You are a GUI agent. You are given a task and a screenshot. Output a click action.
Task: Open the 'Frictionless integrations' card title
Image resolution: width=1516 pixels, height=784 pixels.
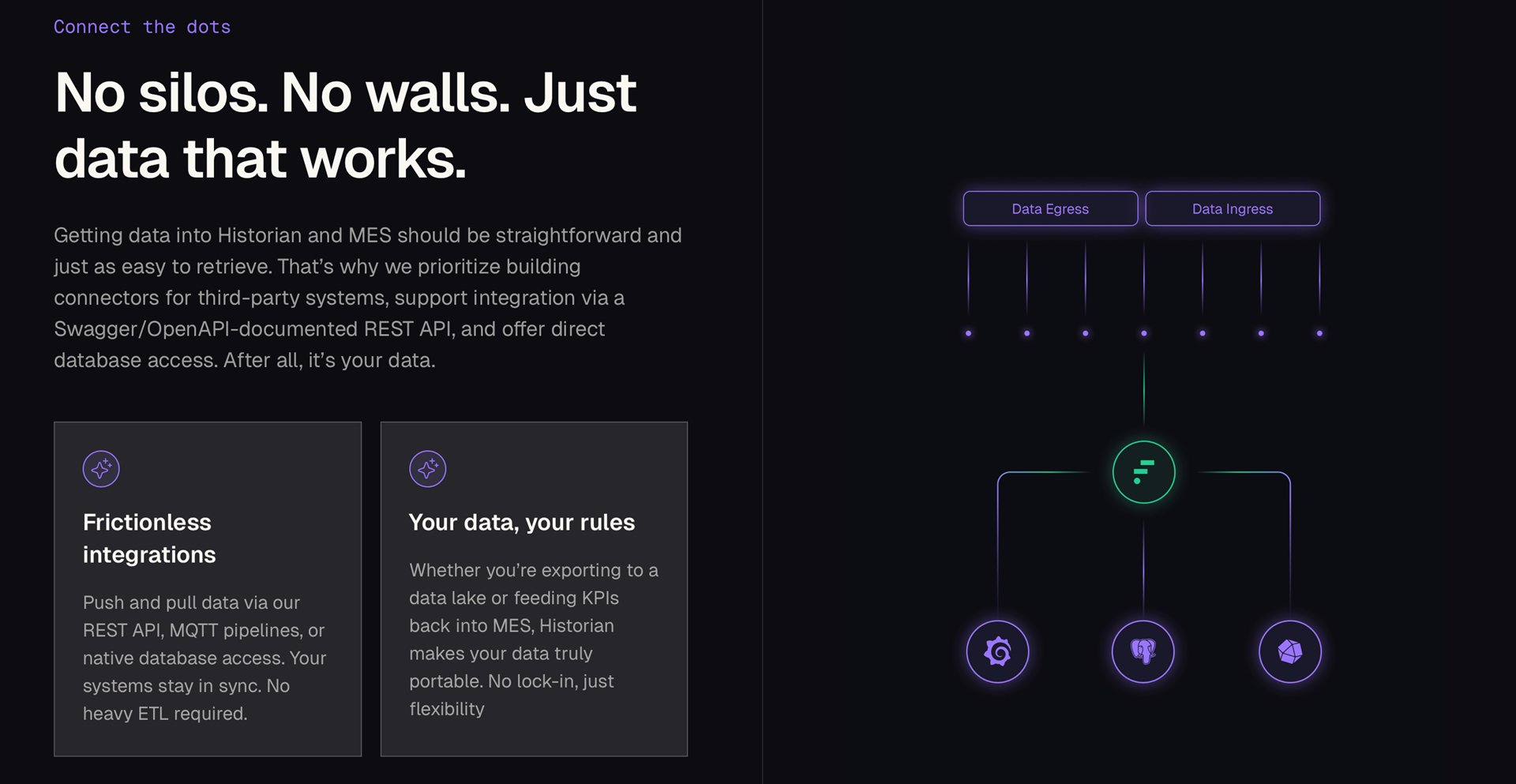[148, 538]
